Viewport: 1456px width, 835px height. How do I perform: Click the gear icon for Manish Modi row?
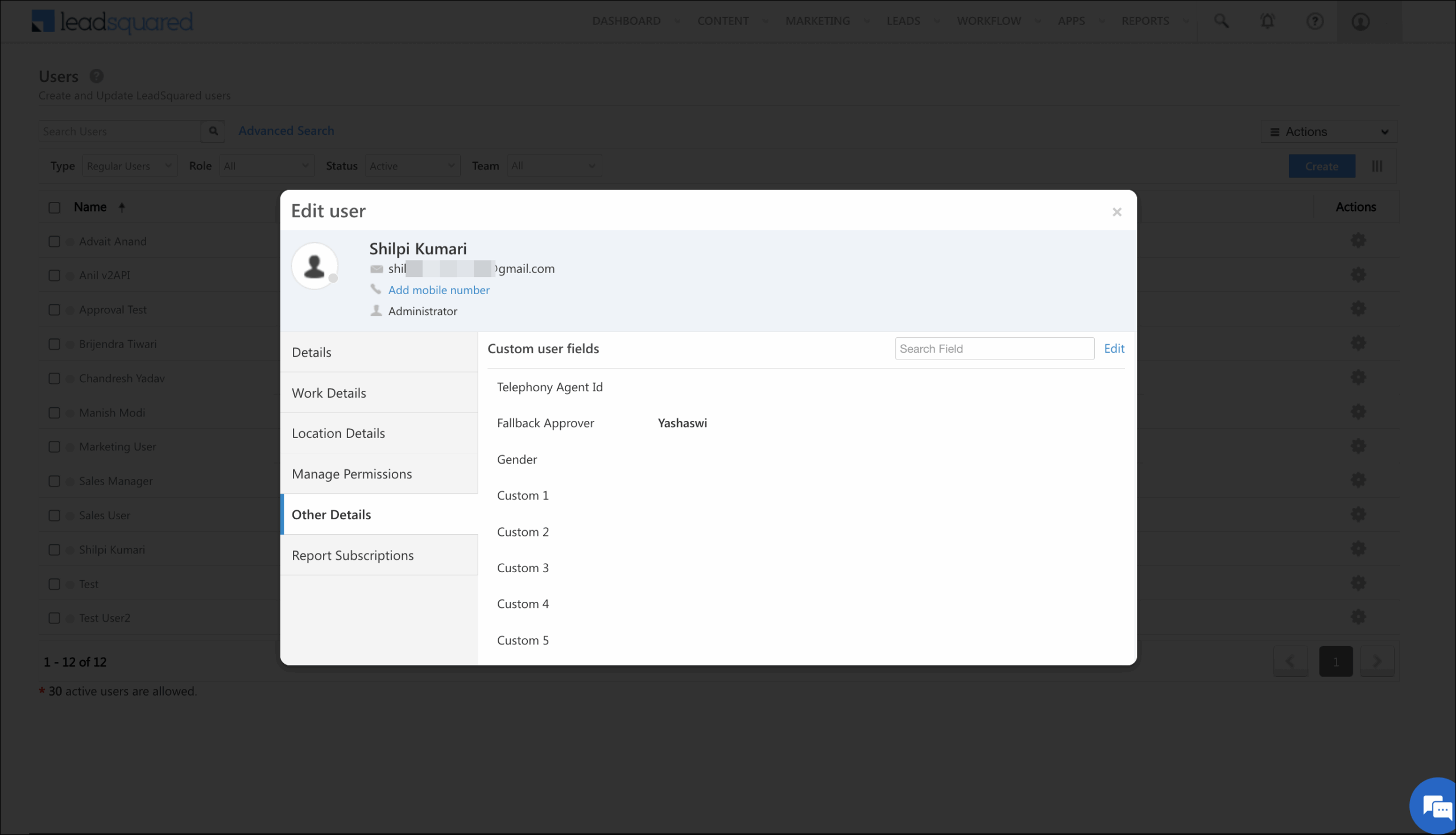[x=1358, y=412]
